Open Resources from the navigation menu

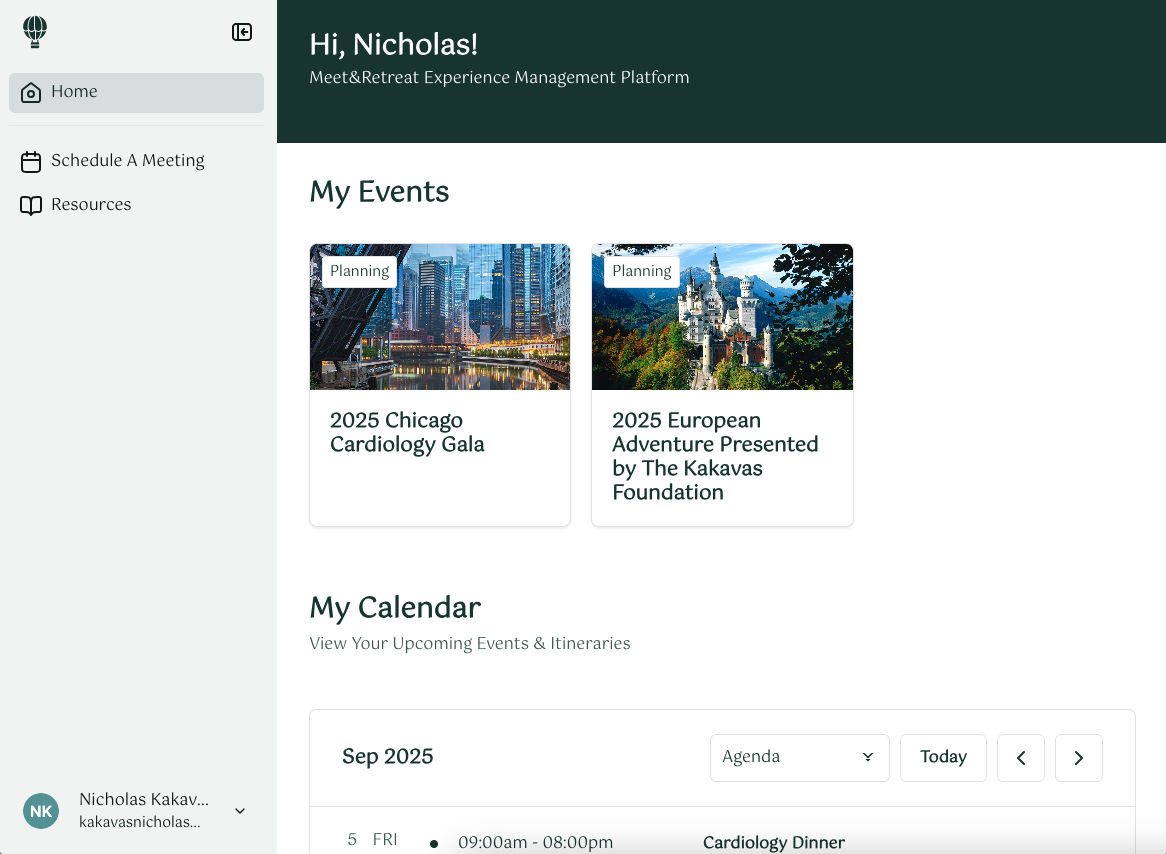click(91, 204)
